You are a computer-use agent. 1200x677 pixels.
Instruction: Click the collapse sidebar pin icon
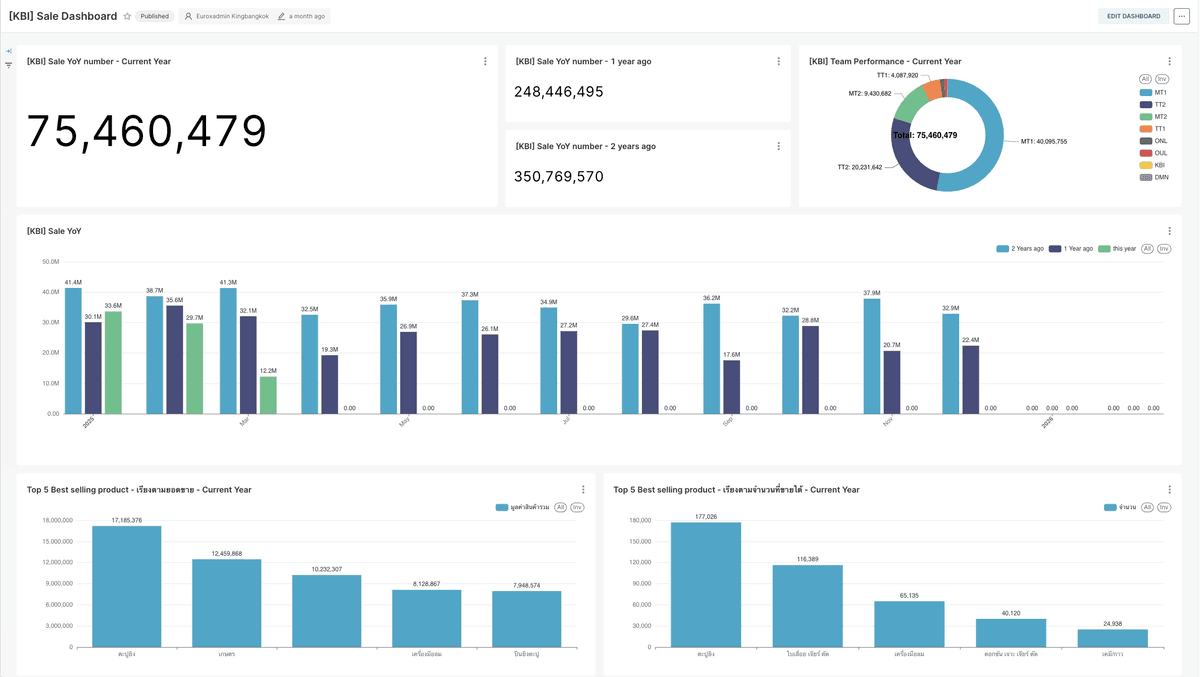8,51
